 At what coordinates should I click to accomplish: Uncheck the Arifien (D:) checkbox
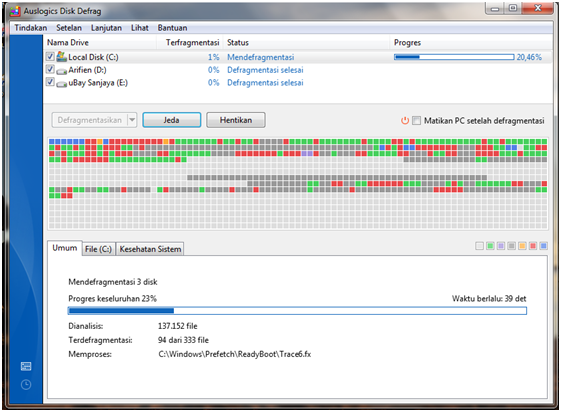click(x=50, y=69)
